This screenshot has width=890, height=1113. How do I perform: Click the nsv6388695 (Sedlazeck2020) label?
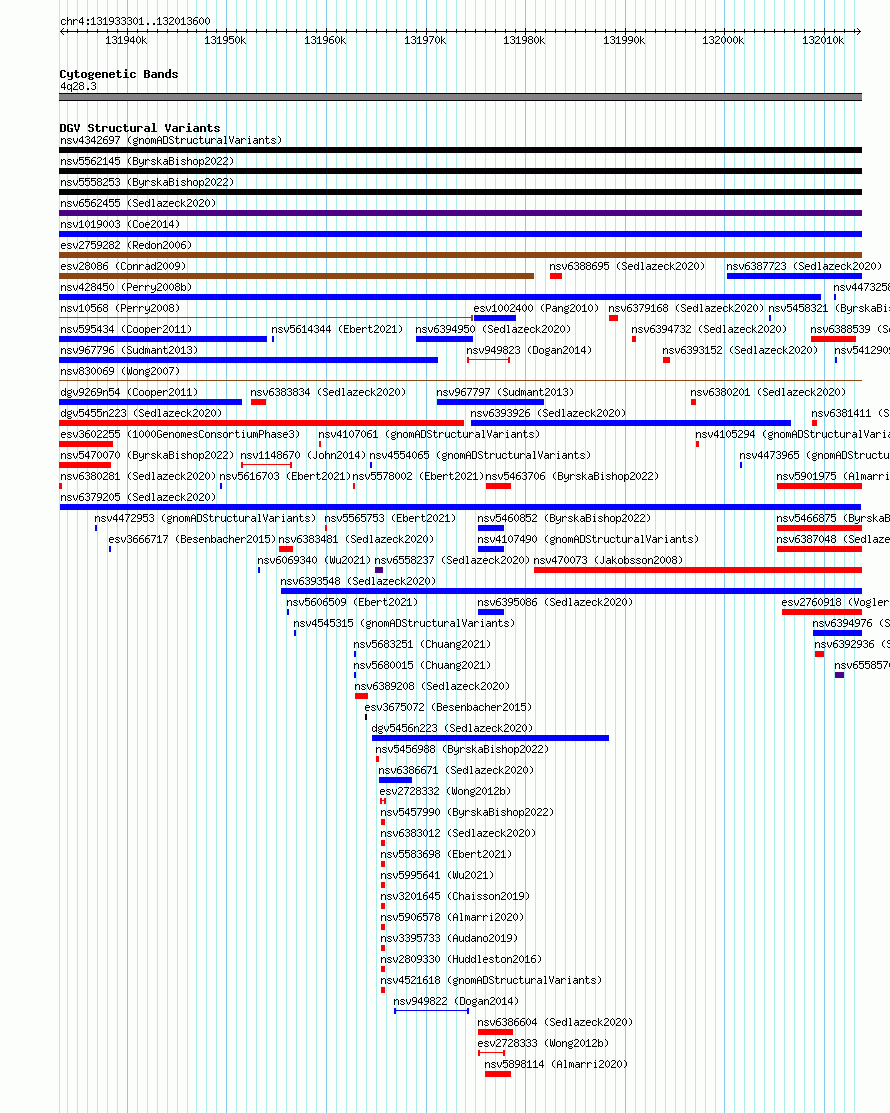click(627, 266)
